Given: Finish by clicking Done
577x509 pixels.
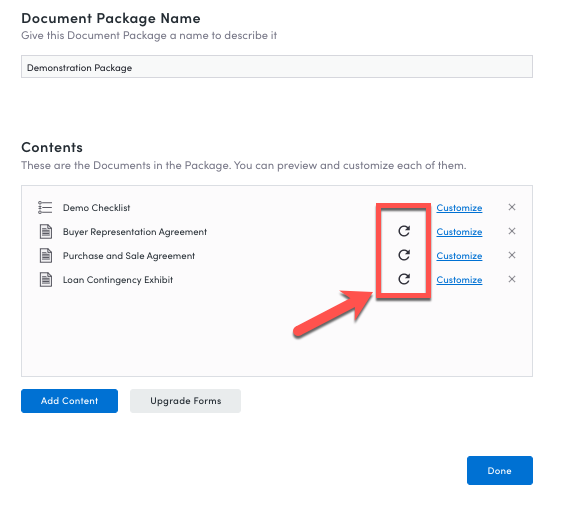Looking at the screenshot, I should pyautogui.click(x=500, y=470).
